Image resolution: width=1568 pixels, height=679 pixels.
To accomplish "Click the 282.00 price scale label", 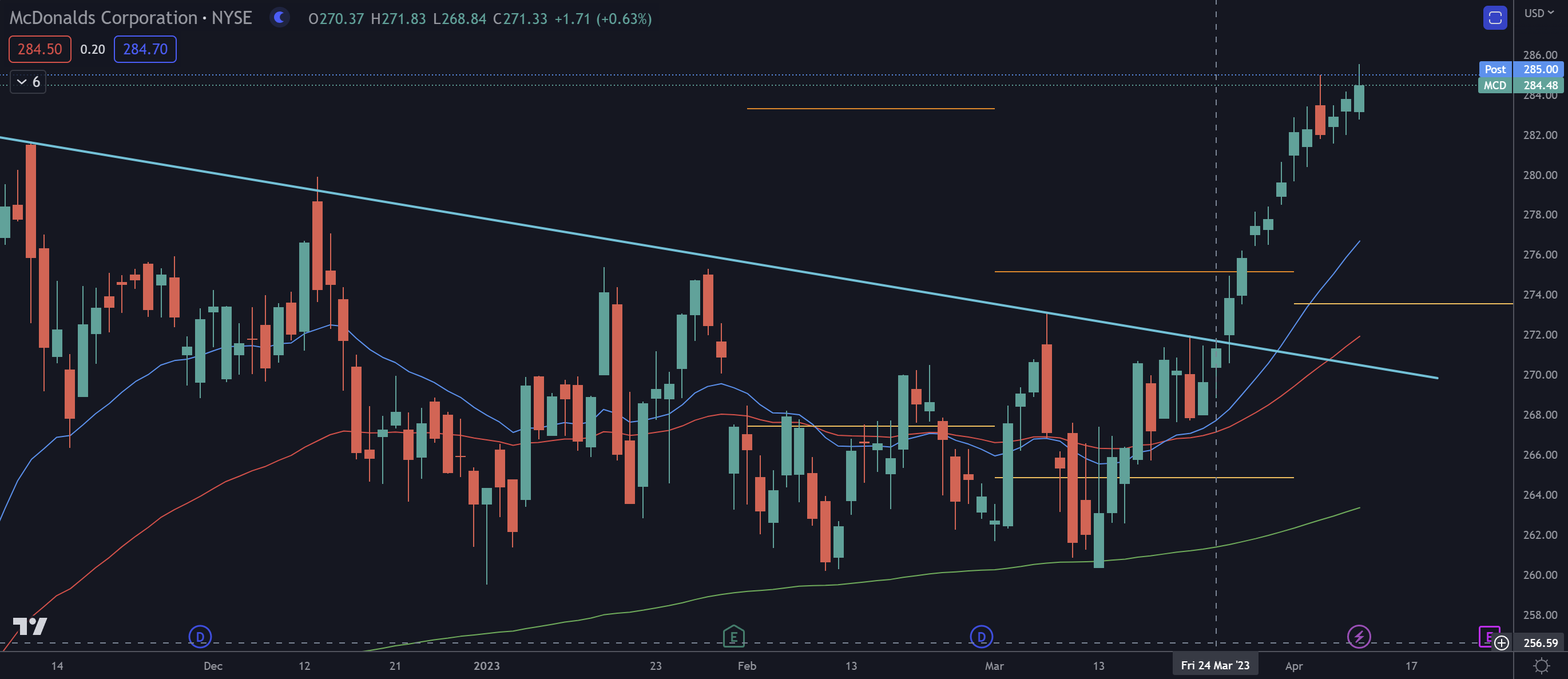I will [x=1540, y=134].
